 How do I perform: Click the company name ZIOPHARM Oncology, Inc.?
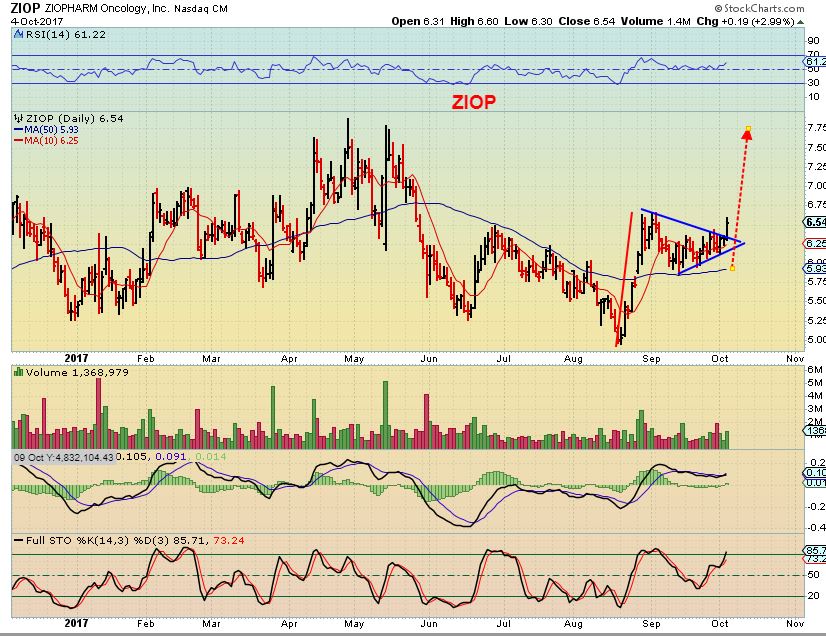click(x=107, y=8)
